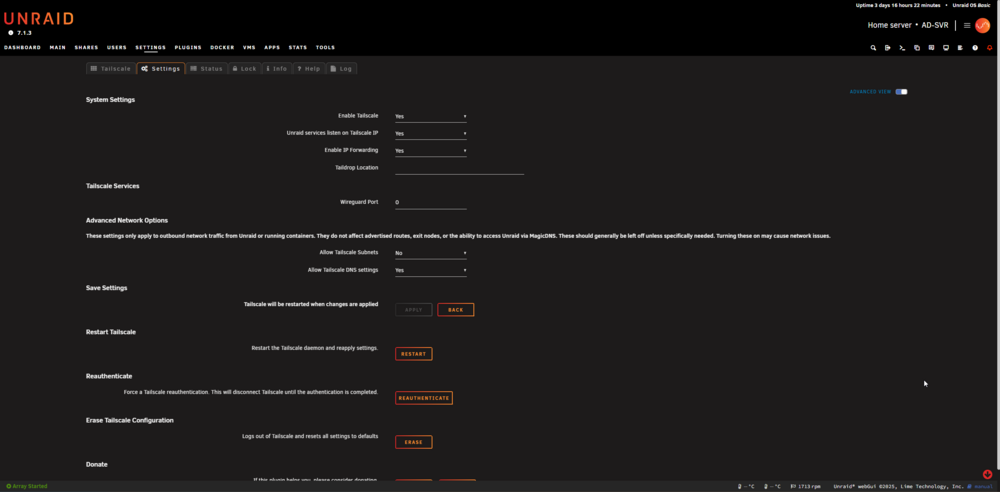Switch to the Tailscale tab

(110, 68)
